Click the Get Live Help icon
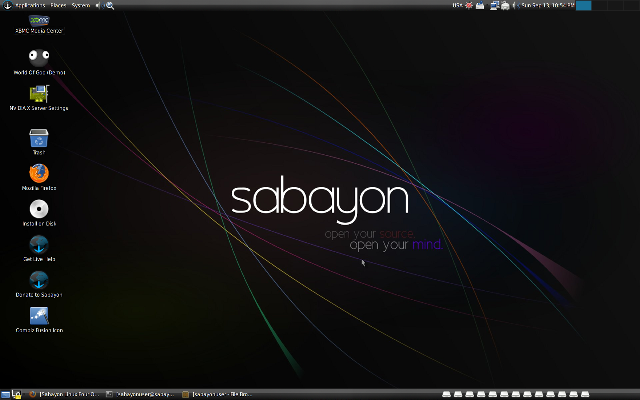The image size is (640, 400). coord(39,245)
